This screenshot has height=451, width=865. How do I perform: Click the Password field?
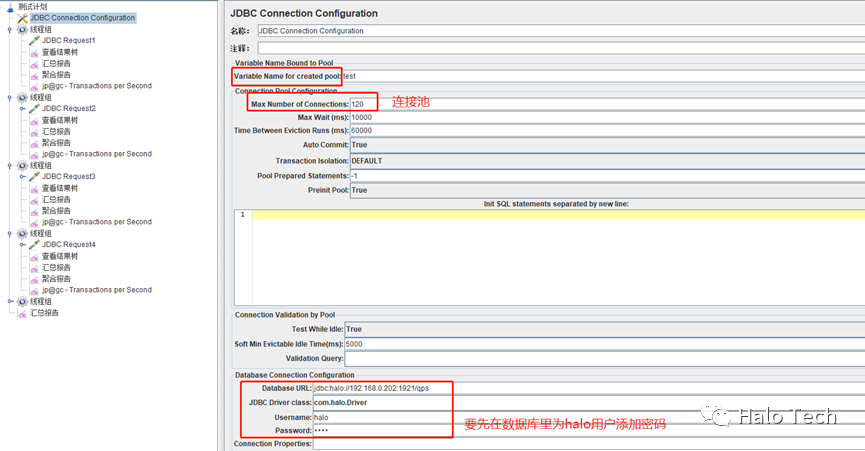(589, 431)
